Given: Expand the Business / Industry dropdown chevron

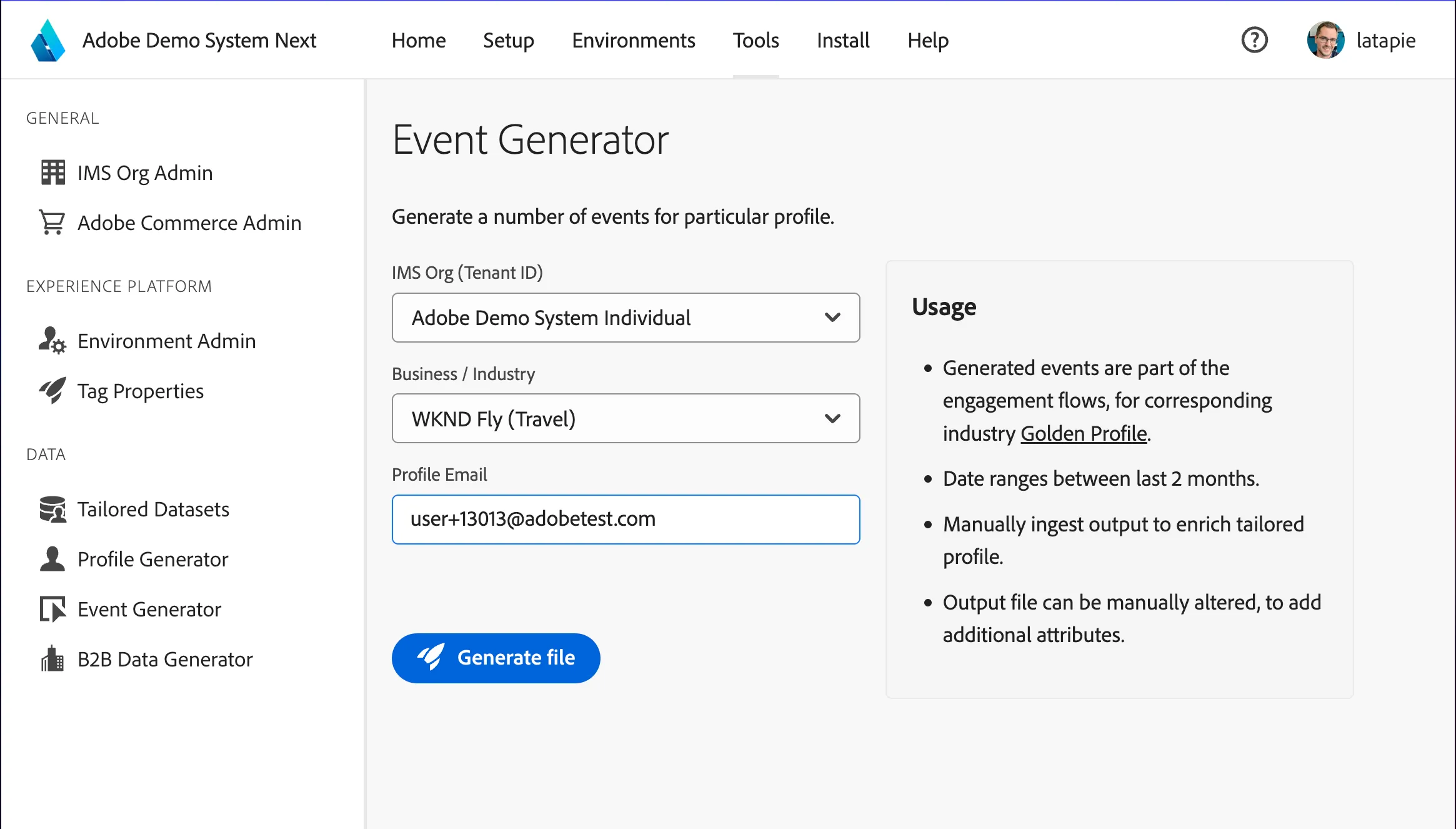Looking at the screenshot, I should click(832, 418).
